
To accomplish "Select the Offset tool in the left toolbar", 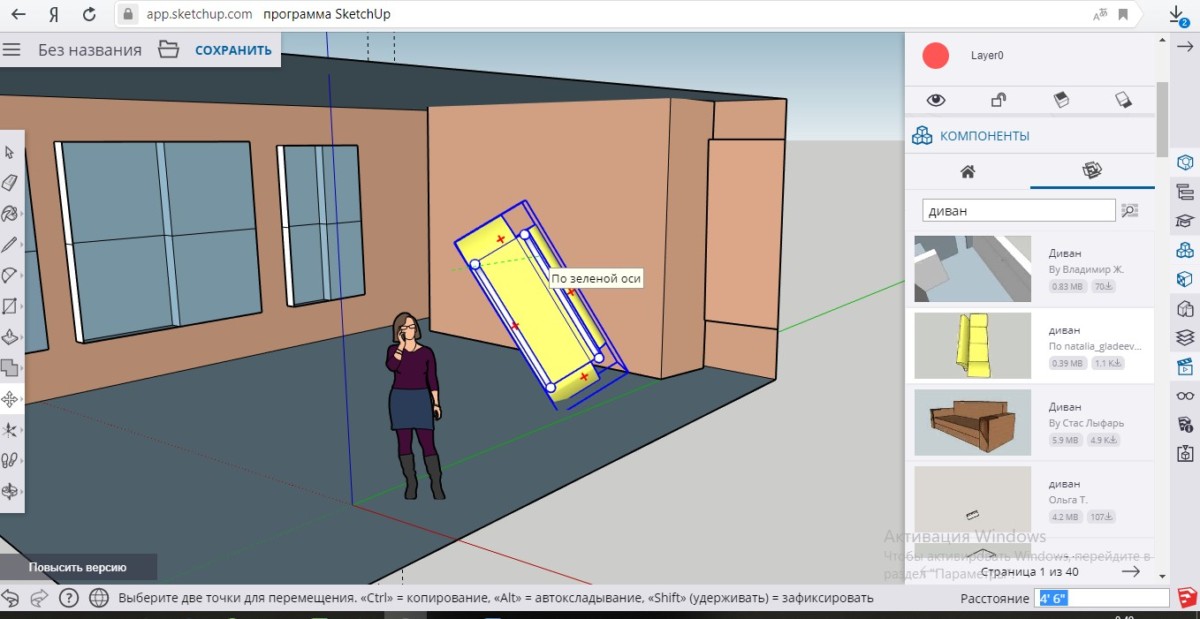I will [x=10, y=368].
